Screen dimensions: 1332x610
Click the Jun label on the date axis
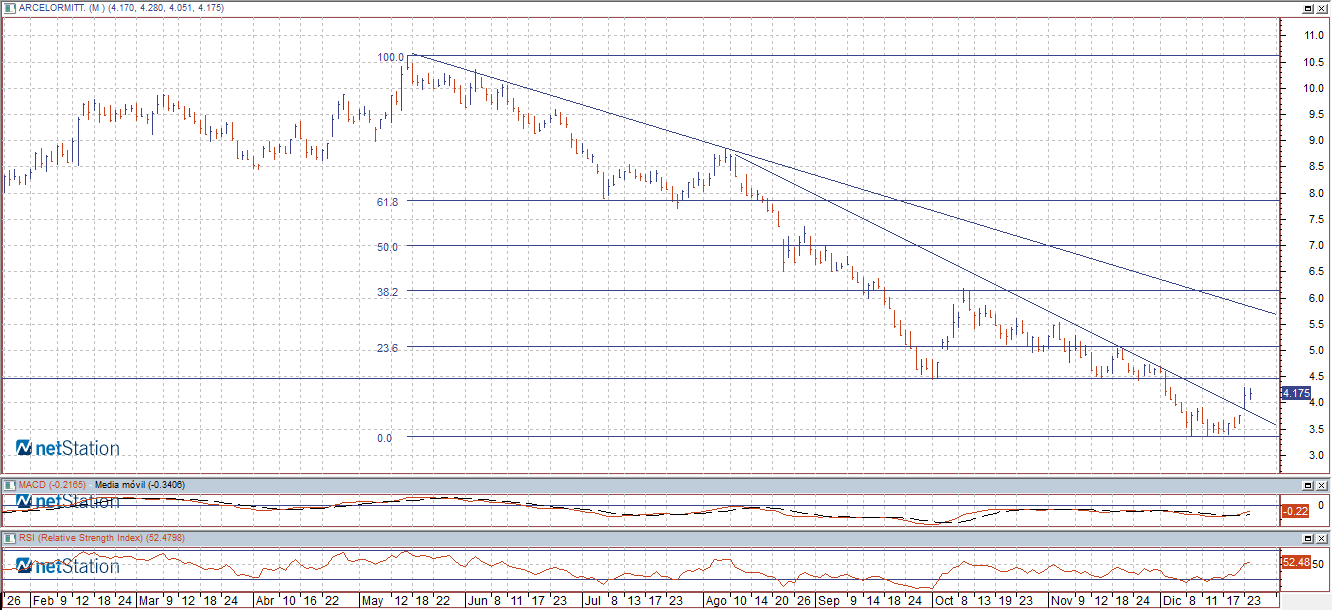tap(477, 602)
